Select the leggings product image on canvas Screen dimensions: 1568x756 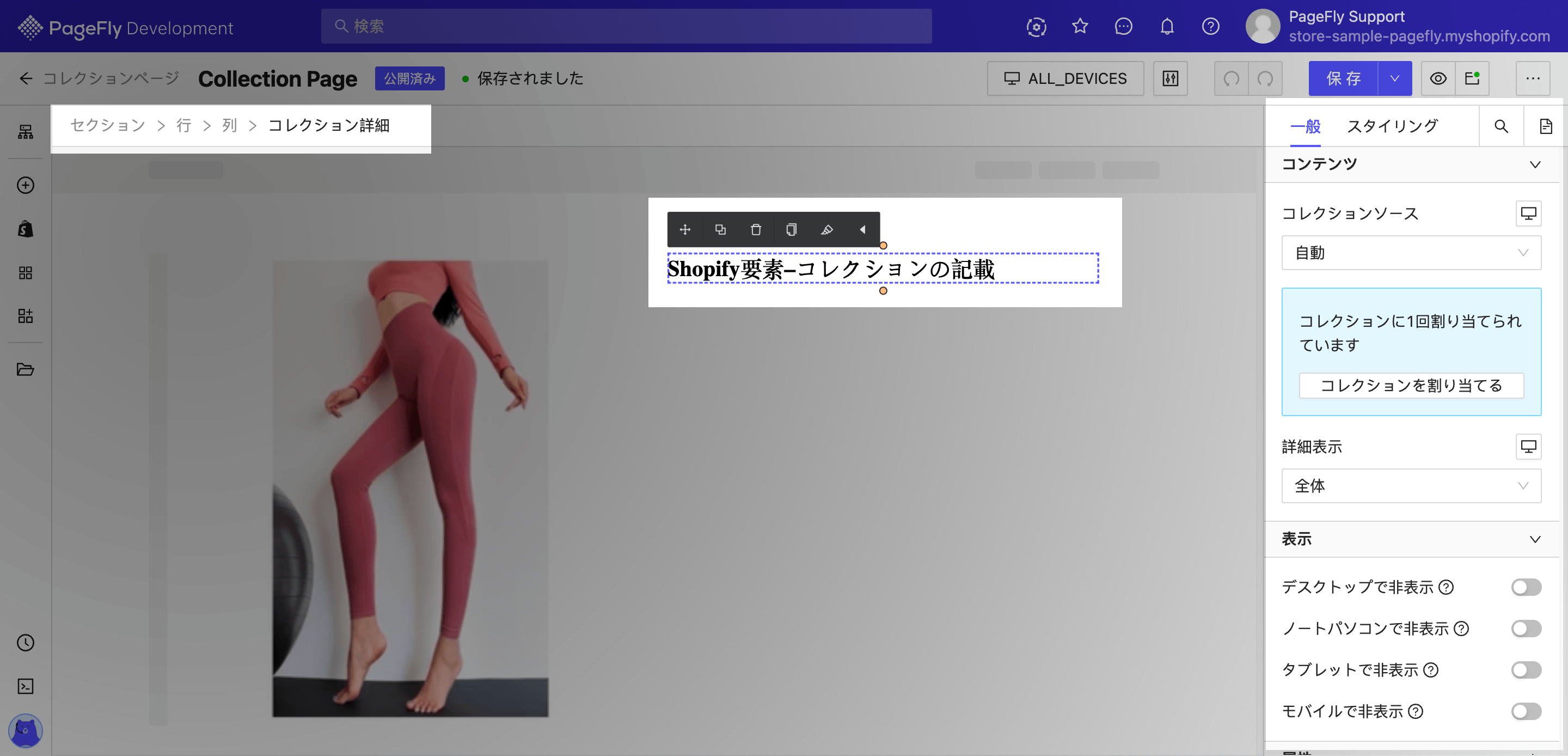point(409,489)
